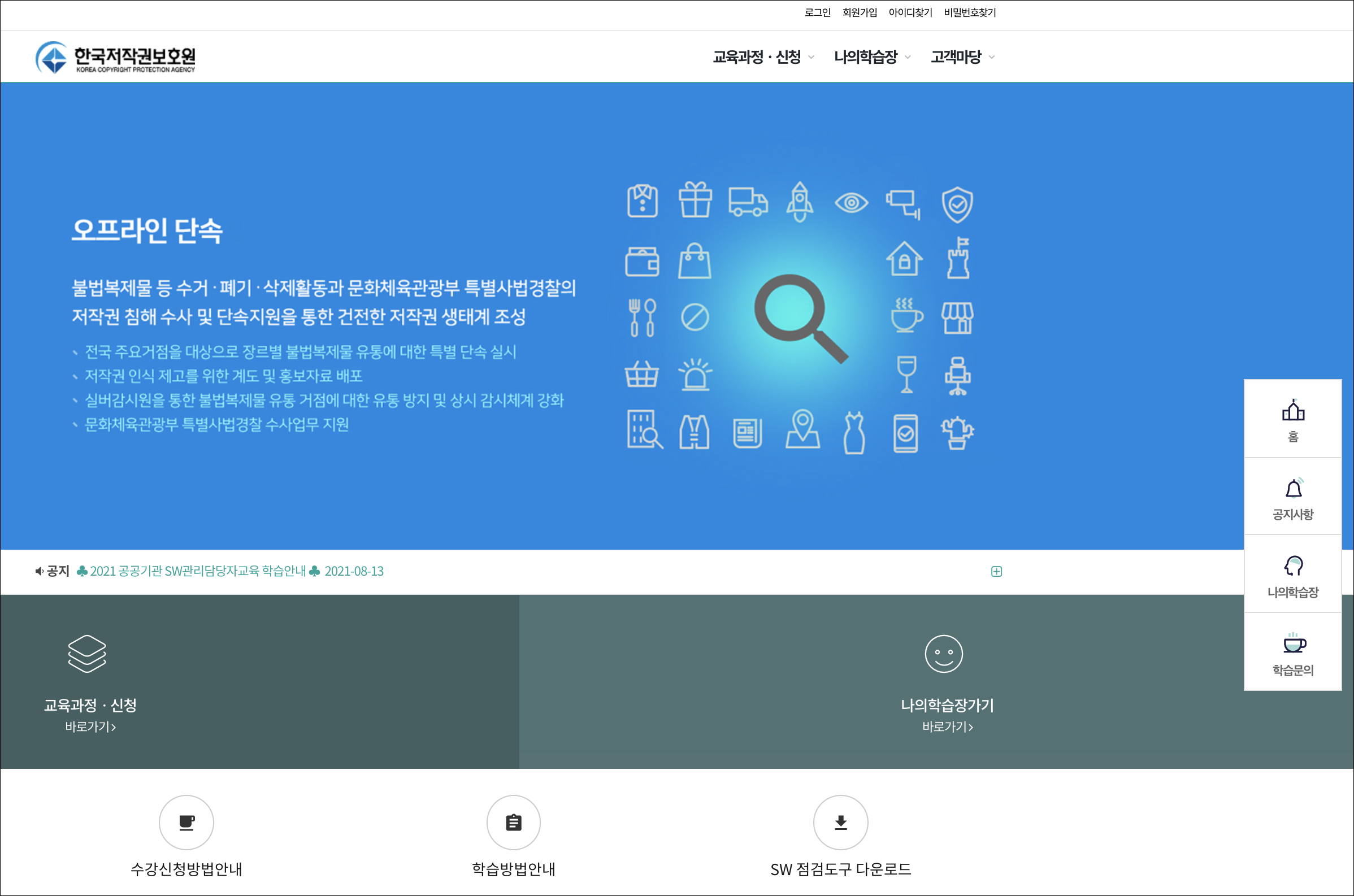Screen dimensions: 1354x896
Task: Click the home icon in side quick menu
Action: pyautogui.click(x=1293, y=411)
